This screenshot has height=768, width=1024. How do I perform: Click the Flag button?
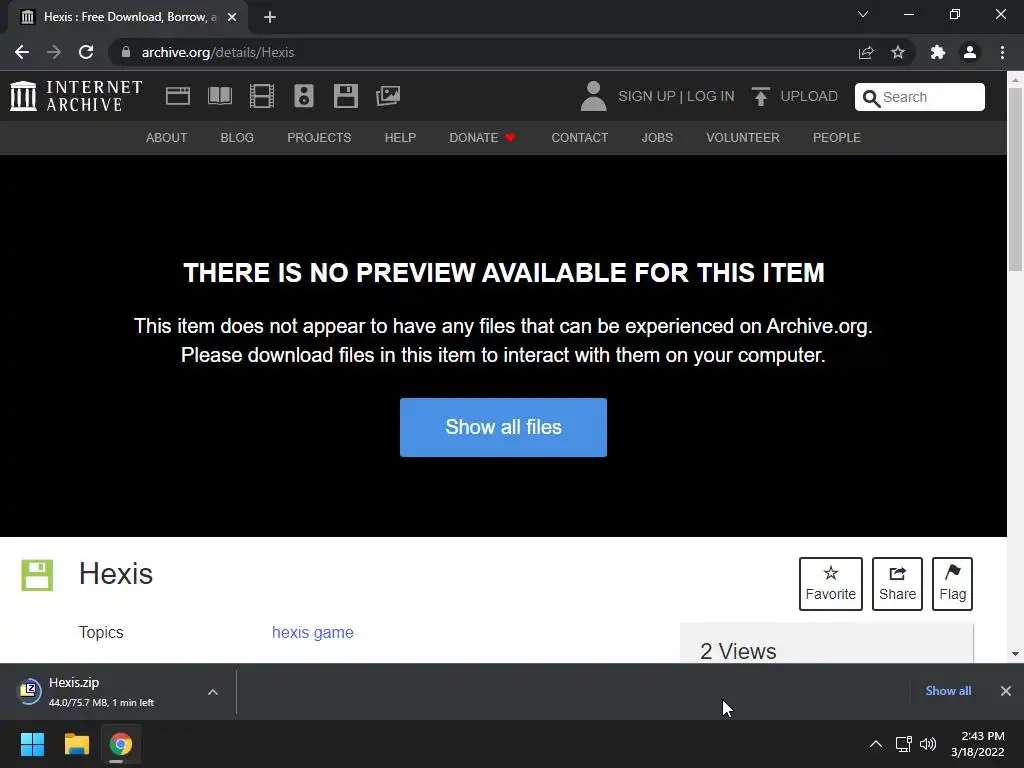[x=953, y=584]
